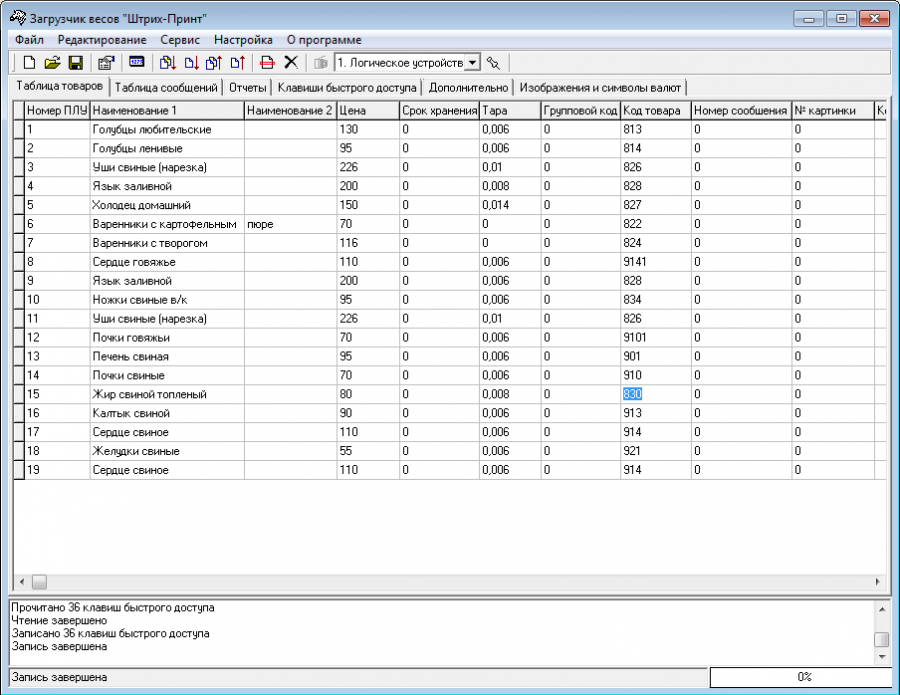Click the Наименование 2 column header
Viewport: 900px width, 695px height.
(x=290, y=111)
